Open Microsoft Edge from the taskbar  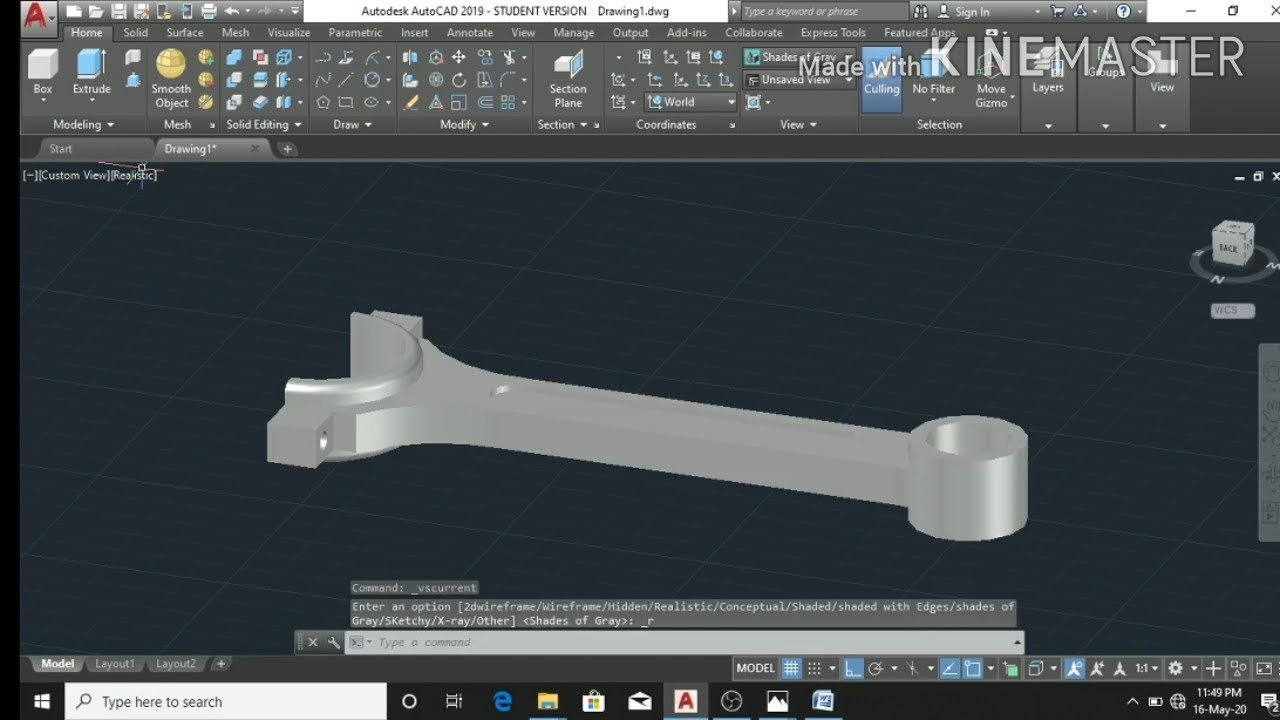point(502,701)
